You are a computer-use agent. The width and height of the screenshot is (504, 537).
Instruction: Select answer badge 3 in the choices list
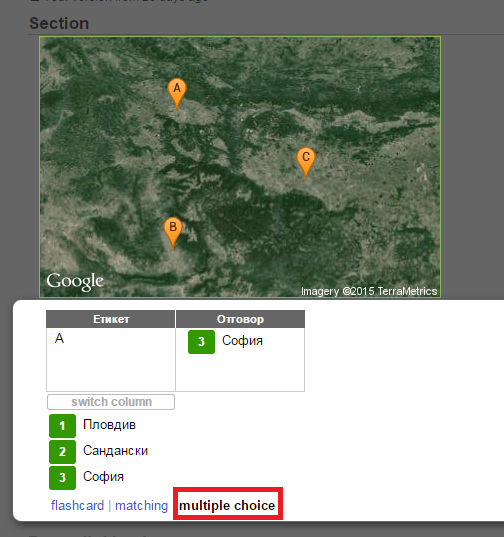(62, 477)
